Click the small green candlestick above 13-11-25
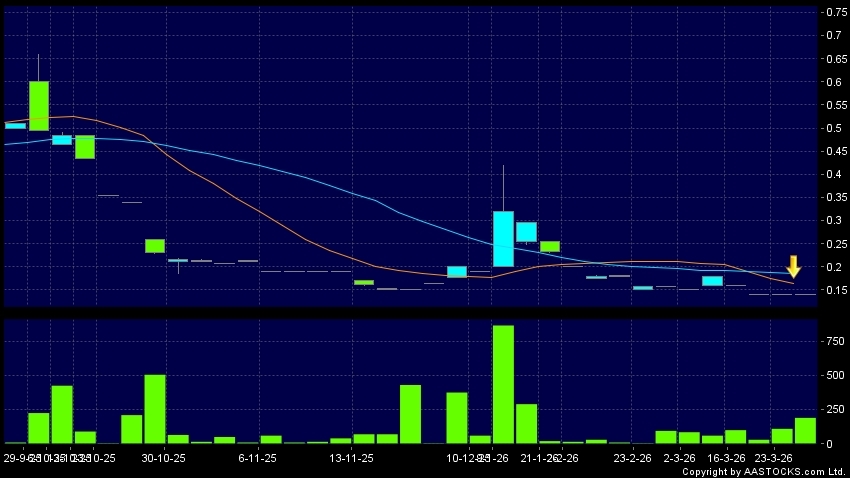Viewport: 850px width, 478px height. click(x=363, y=282)
